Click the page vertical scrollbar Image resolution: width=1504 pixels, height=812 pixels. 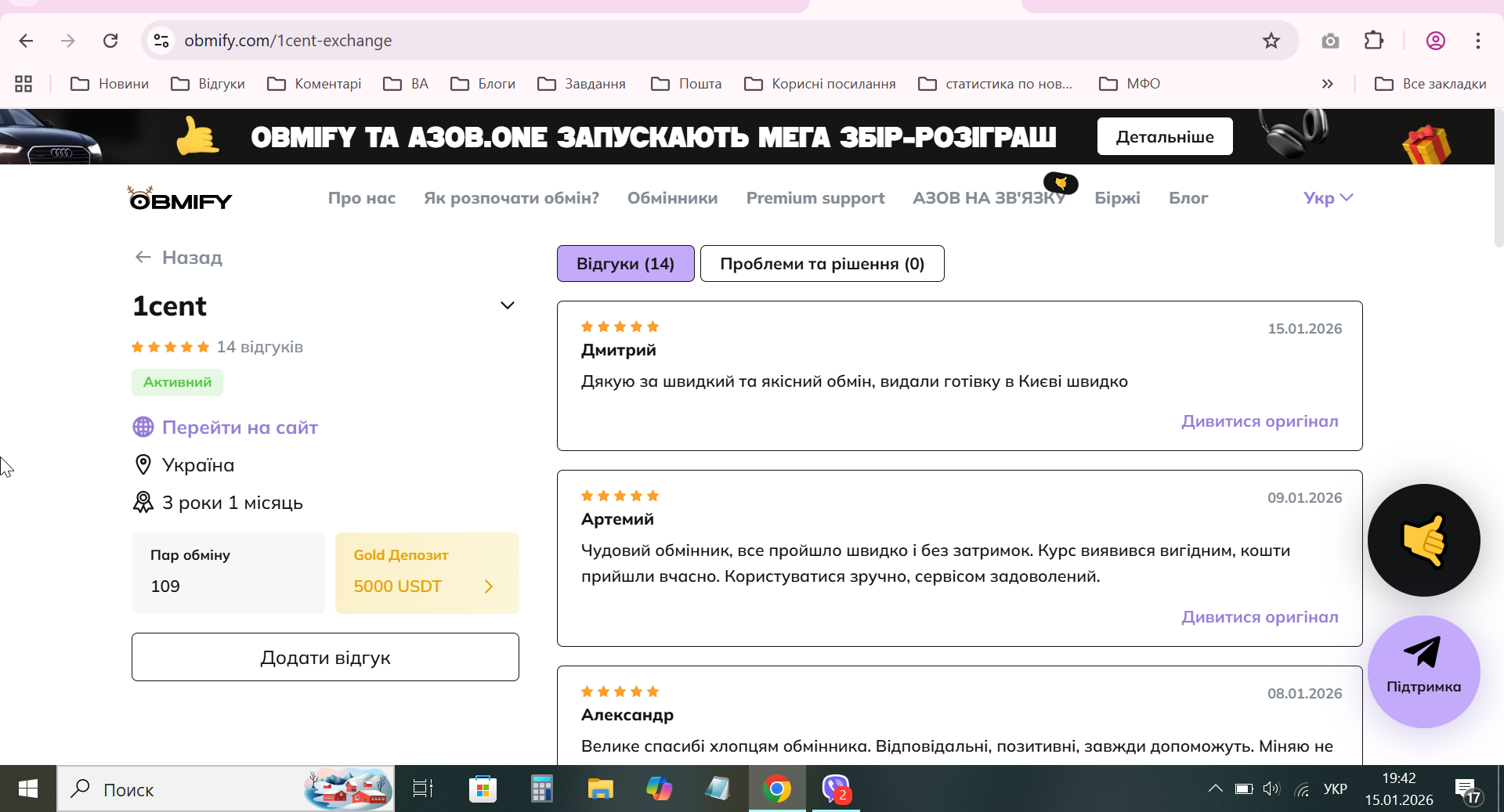pyautogui.click(x=1499, y=179)
